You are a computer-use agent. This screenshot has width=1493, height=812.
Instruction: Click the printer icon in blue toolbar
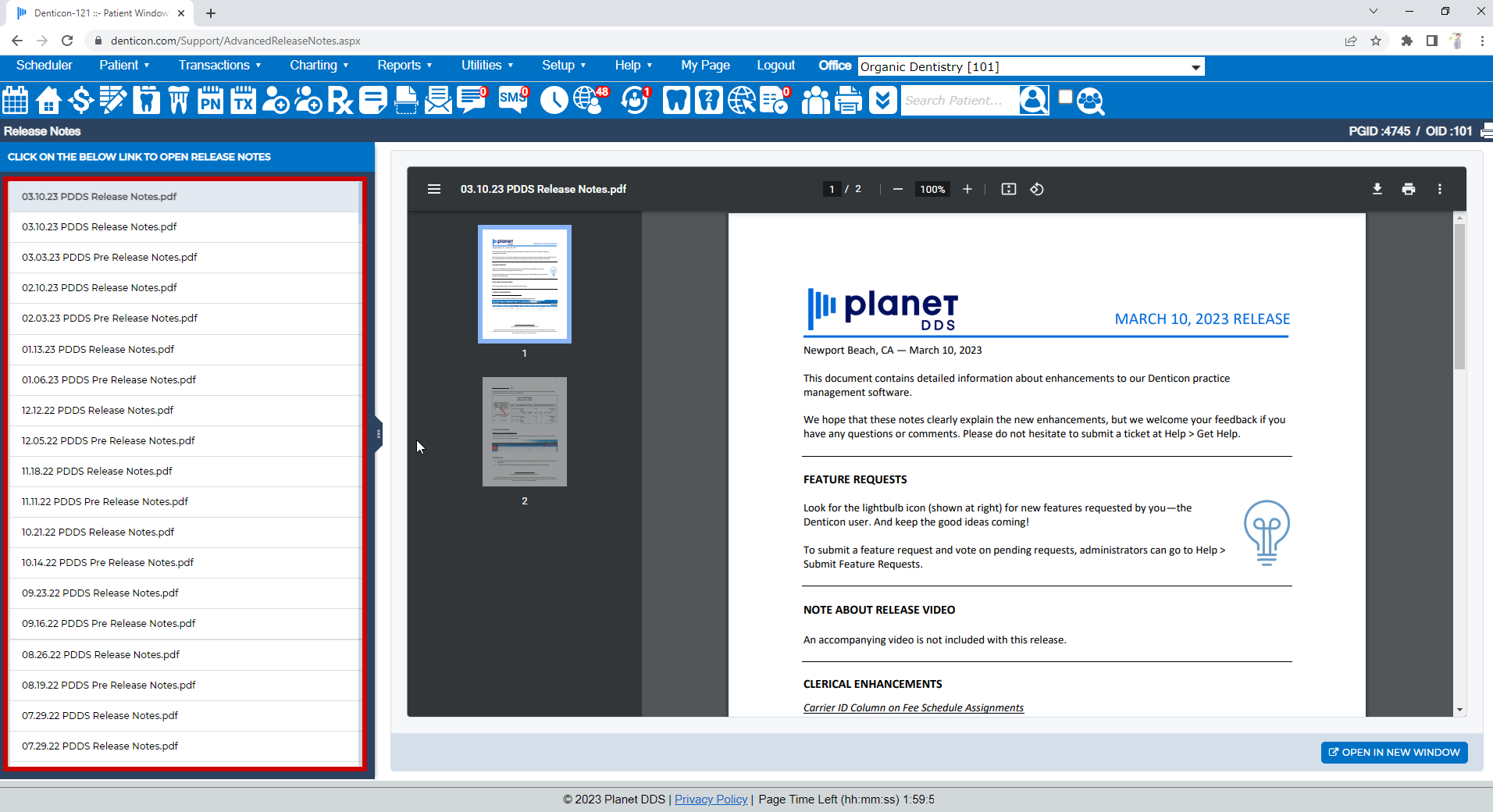tap(849, 101)
